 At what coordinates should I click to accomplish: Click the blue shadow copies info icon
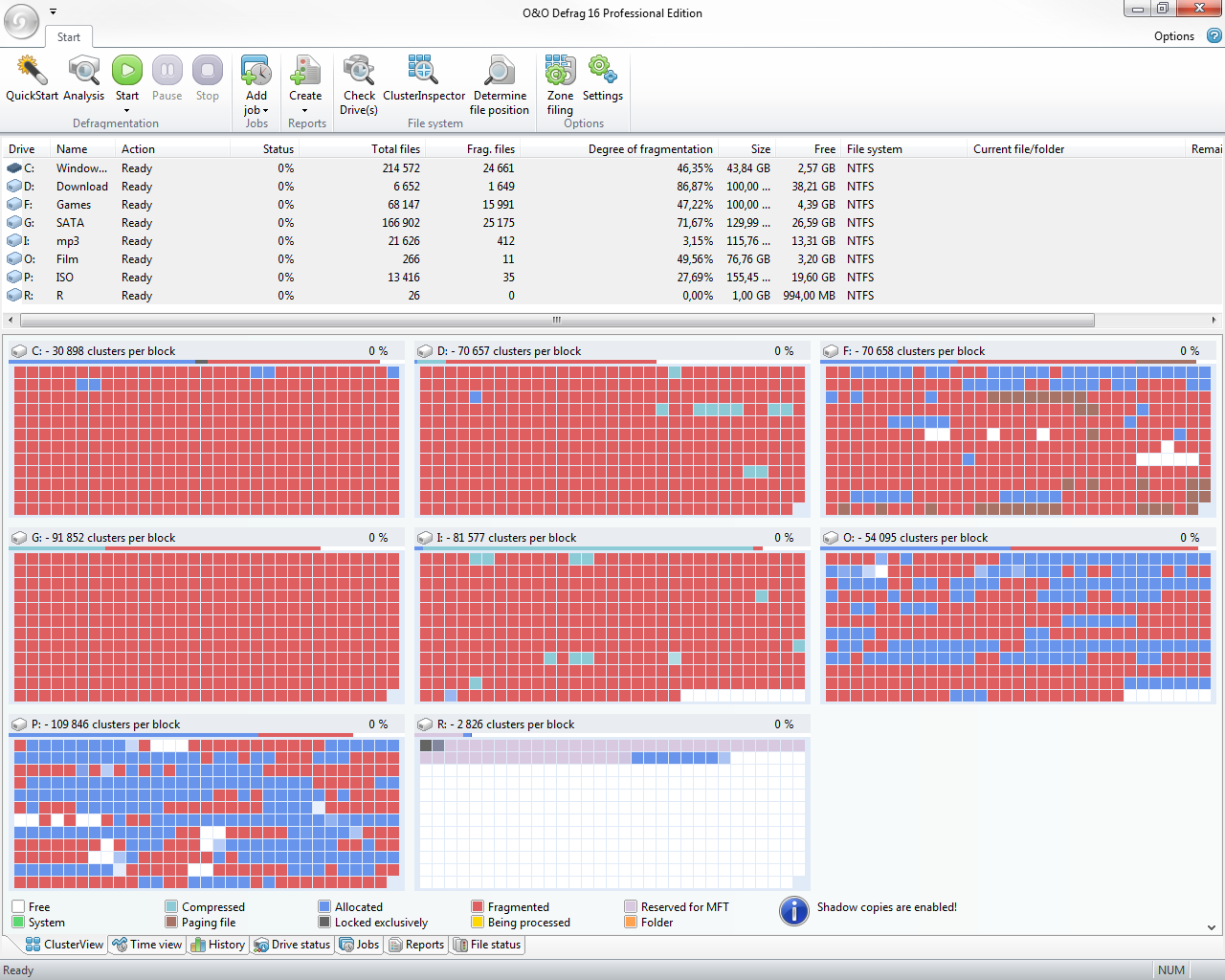pos(794,911)
